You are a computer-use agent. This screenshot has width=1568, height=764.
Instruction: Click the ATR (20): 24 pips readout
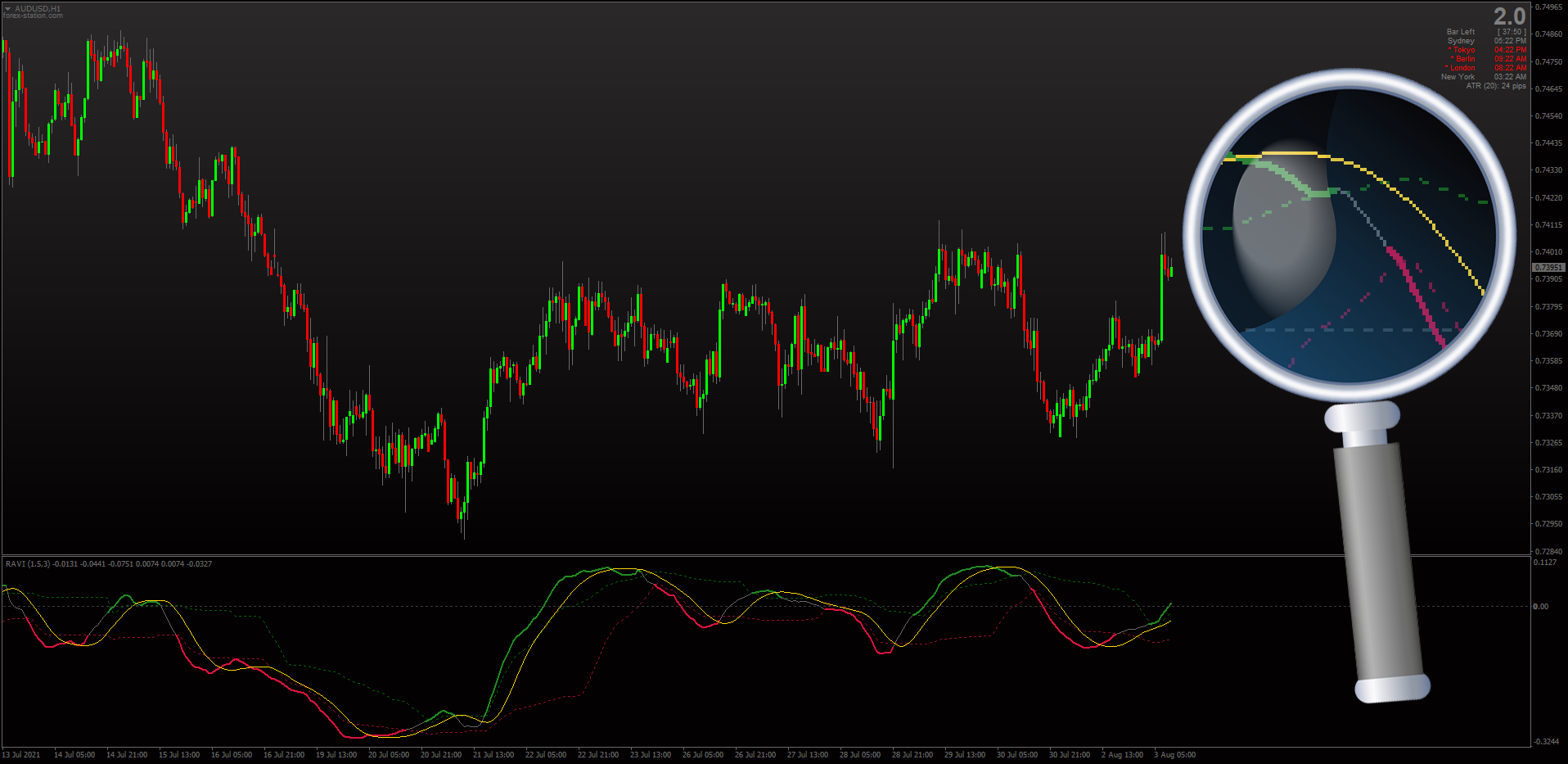pos(1496,86)
